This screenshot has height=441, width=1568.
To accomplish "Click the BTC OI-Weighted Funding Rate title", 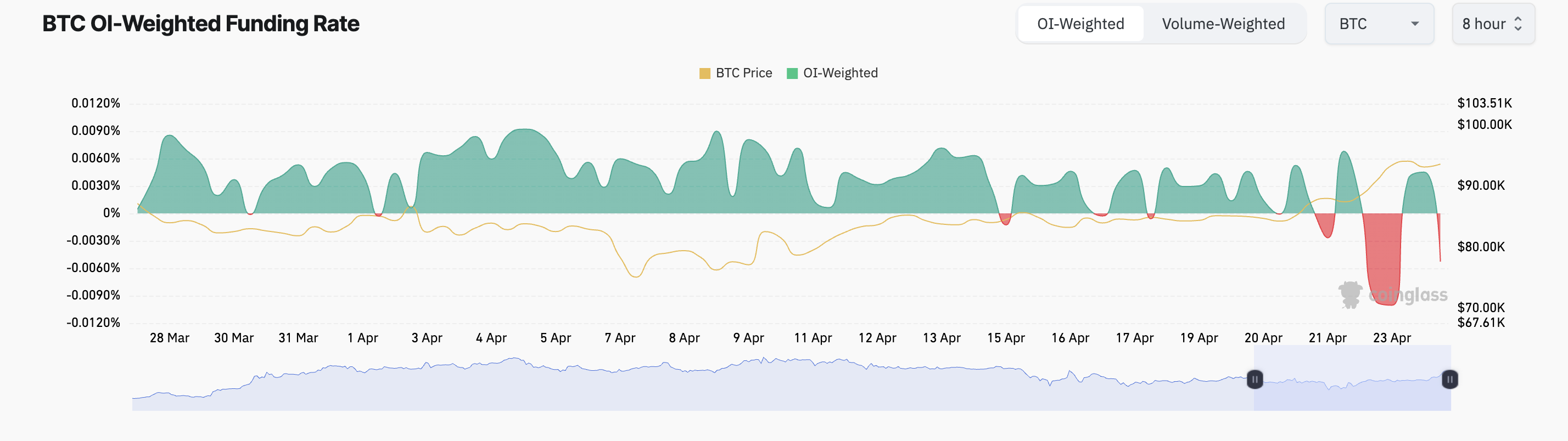I will pyautogui.click(x=200, y=24).
